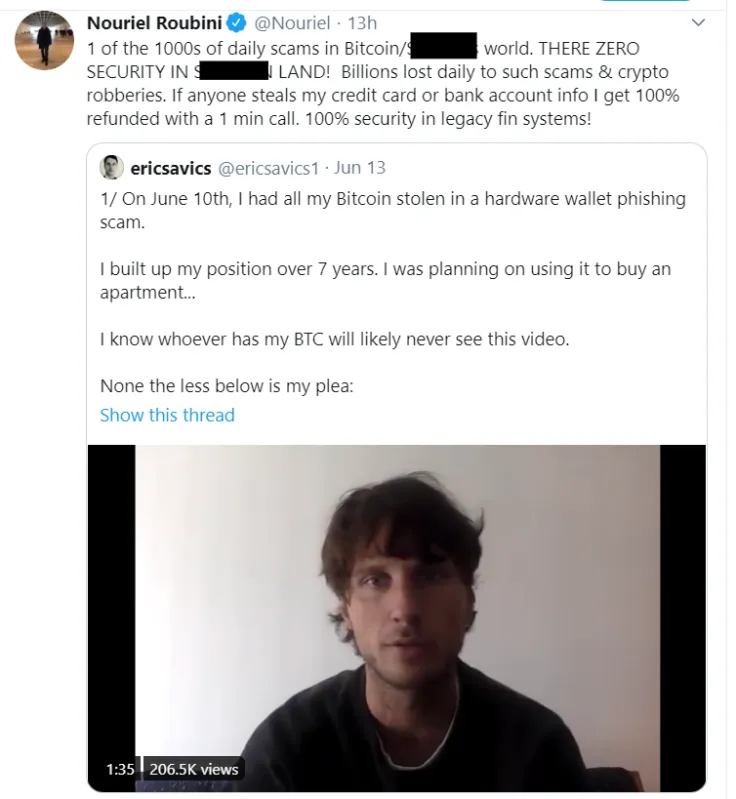736x799 pixels.
Task: Click the line starting '1/ On June 10th'
Action: click(392, 198)
